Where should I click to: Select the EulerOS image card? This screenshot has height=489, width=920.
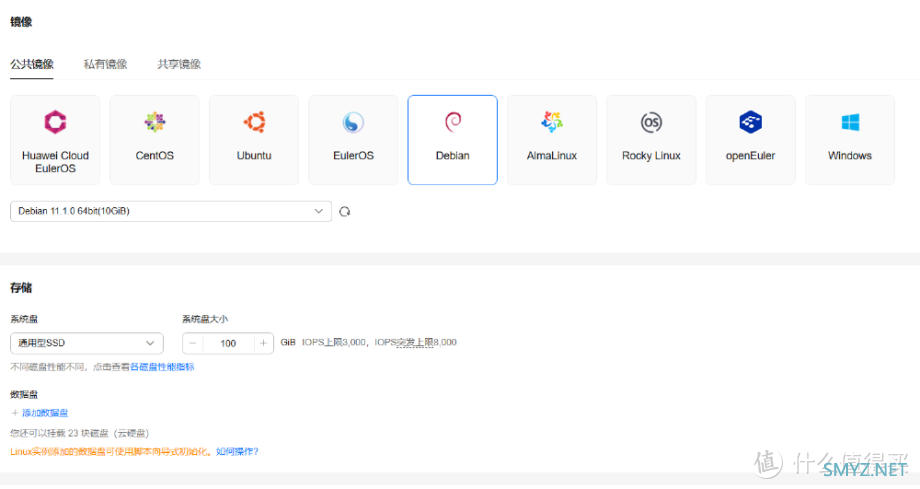pyautogui.click(x=353, y=140)
